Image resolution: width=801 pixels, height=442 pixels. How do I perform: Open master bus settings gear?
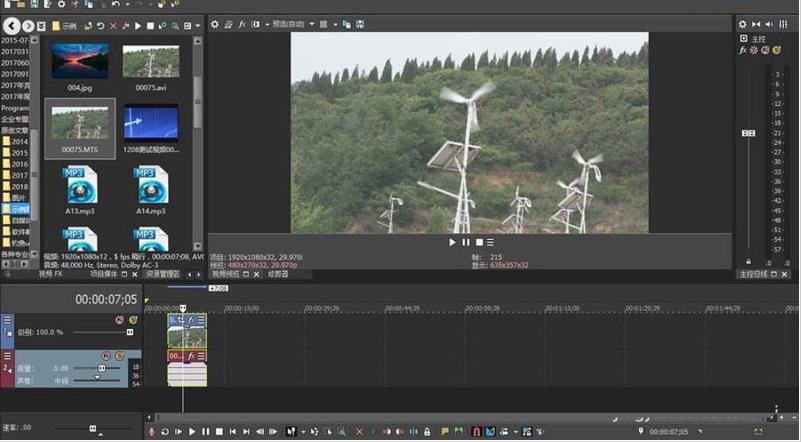point(743,24)
